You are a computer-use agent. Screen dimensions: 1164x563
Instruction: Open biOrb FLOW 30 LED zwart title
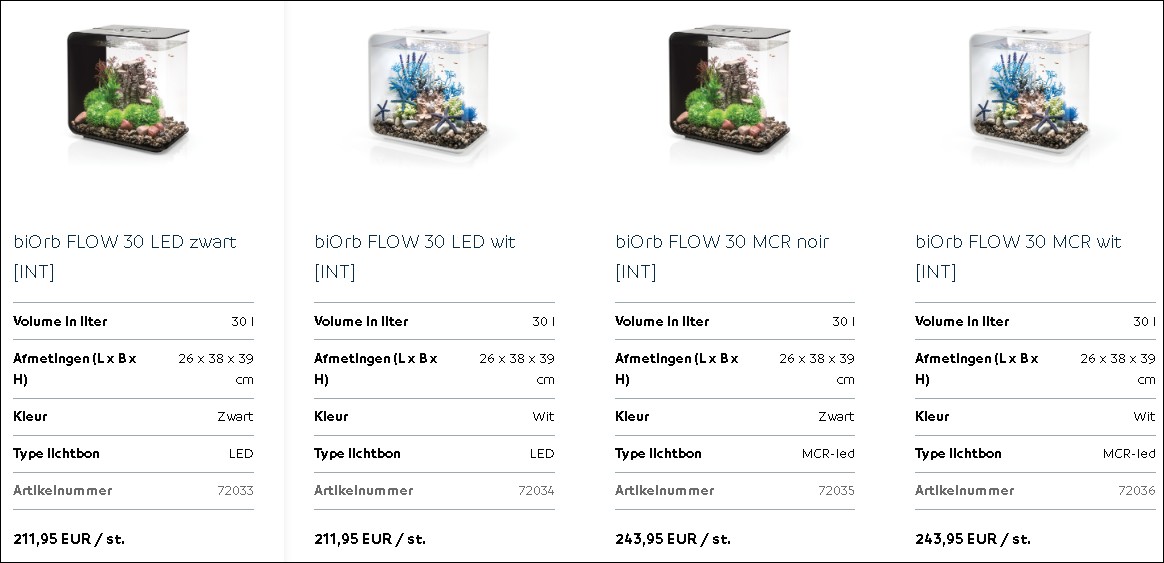[x=125, y=256]
